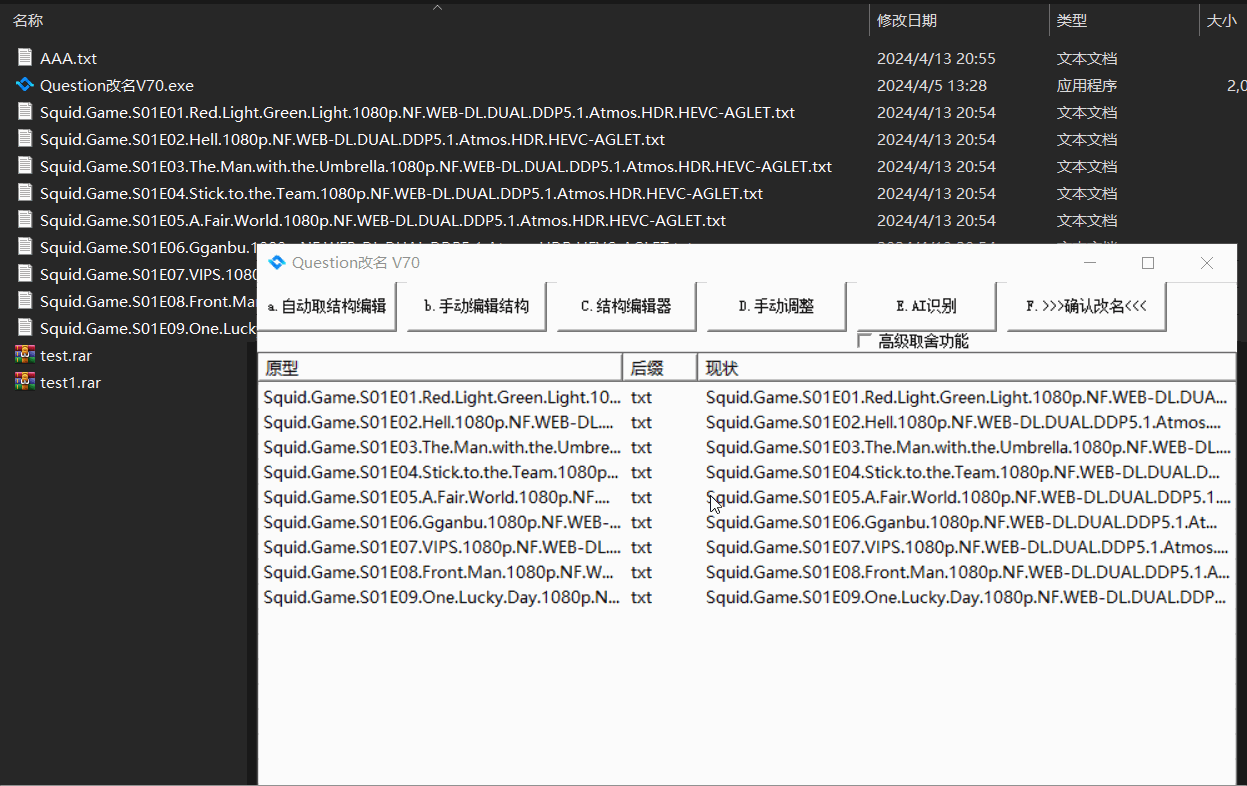Screen dimensions: 1247x786
Task: Select Squid.Game.S01E04.Stick.to.the.Team file name in Explorer
Action: tap(401, 194)
